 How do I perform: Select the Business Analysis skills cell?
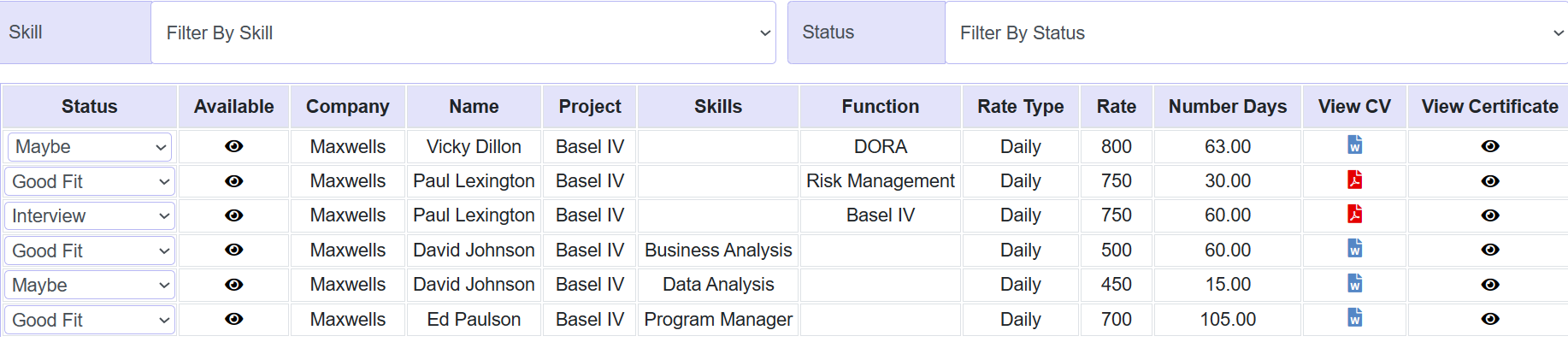(x=718, y=251)
